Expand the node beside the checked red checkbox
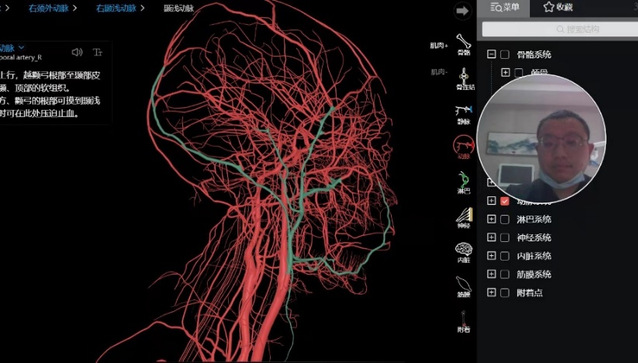The height and width of the screenshot is (363, 638). [492, 201]
